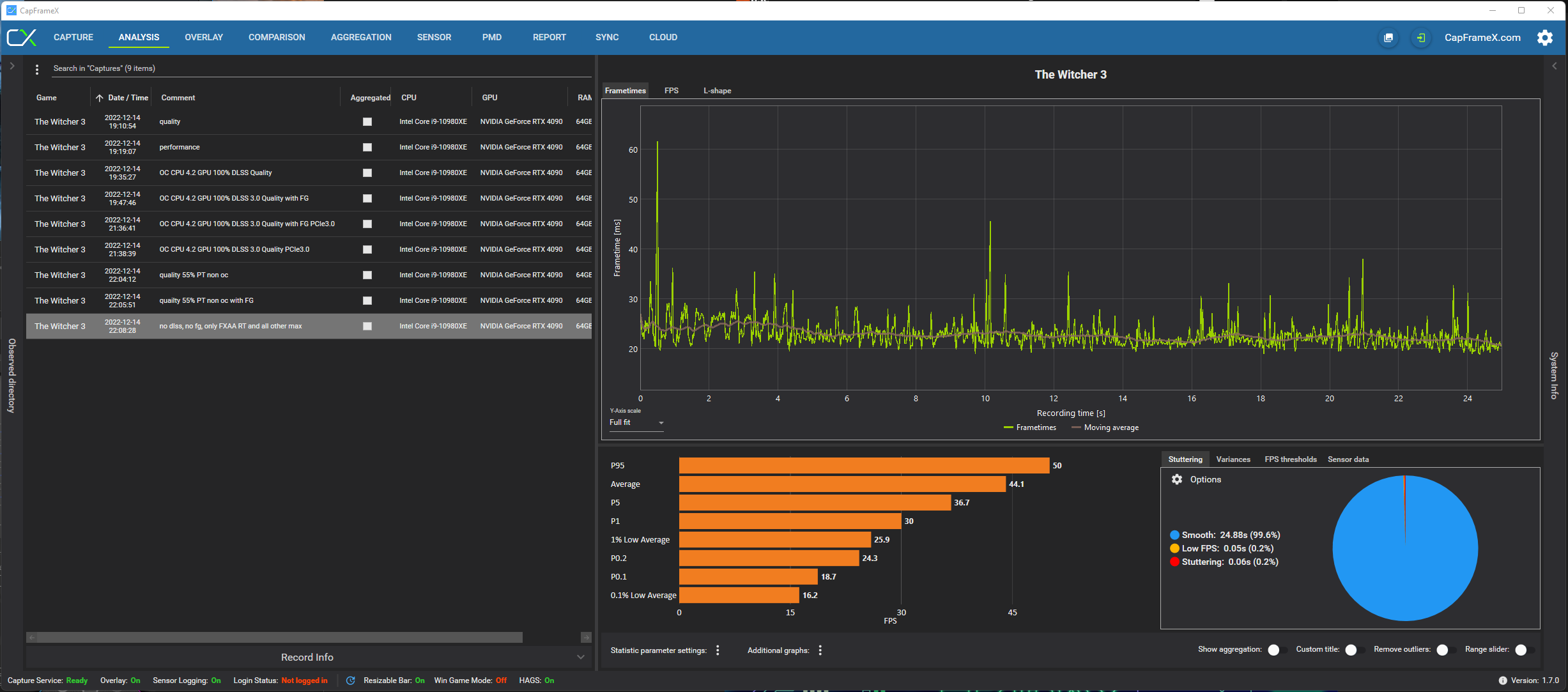
Task: Click the login icon beside CapFrameX.com
Action: click(1420, 38)
